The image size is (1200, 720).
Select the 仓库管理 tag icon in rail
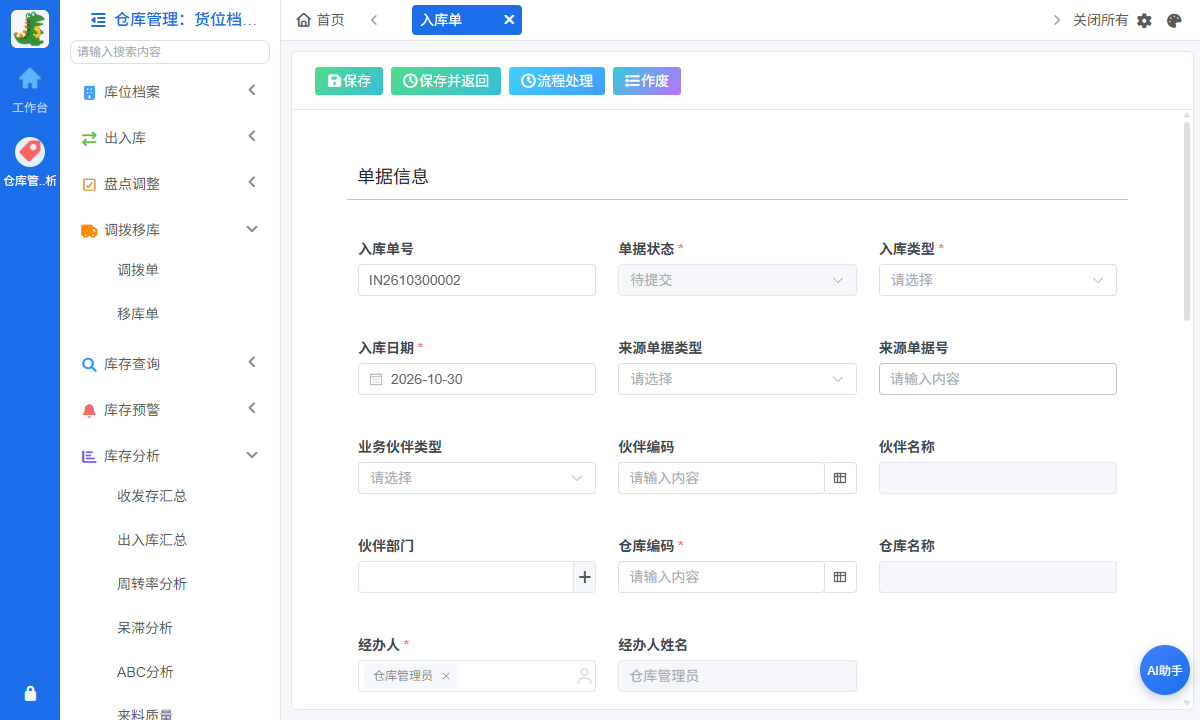30,152
